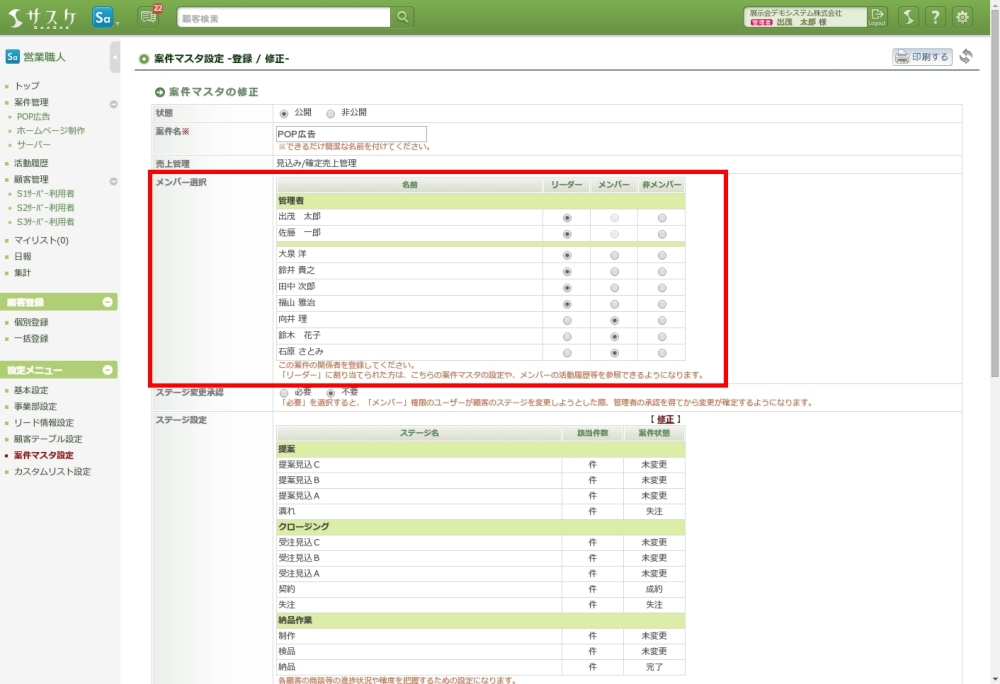This screenshot has height=684, width=1000.
Task: Open the help question mark icon
Action: point(935,17)
